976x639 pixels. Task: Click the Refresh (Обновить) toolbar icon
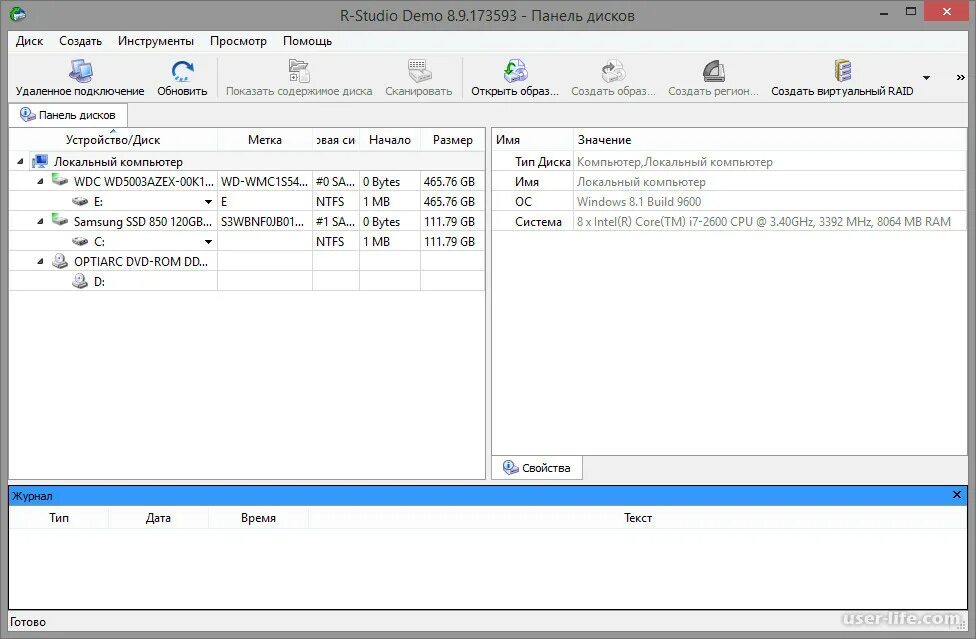tap(182, 71)
